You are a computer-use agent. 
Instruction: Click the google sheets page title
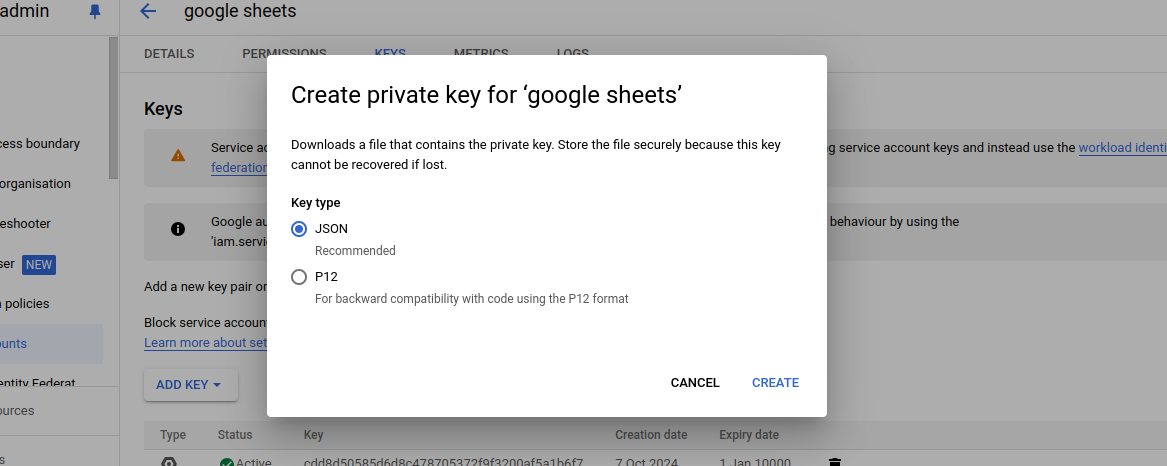pos(240,11)
